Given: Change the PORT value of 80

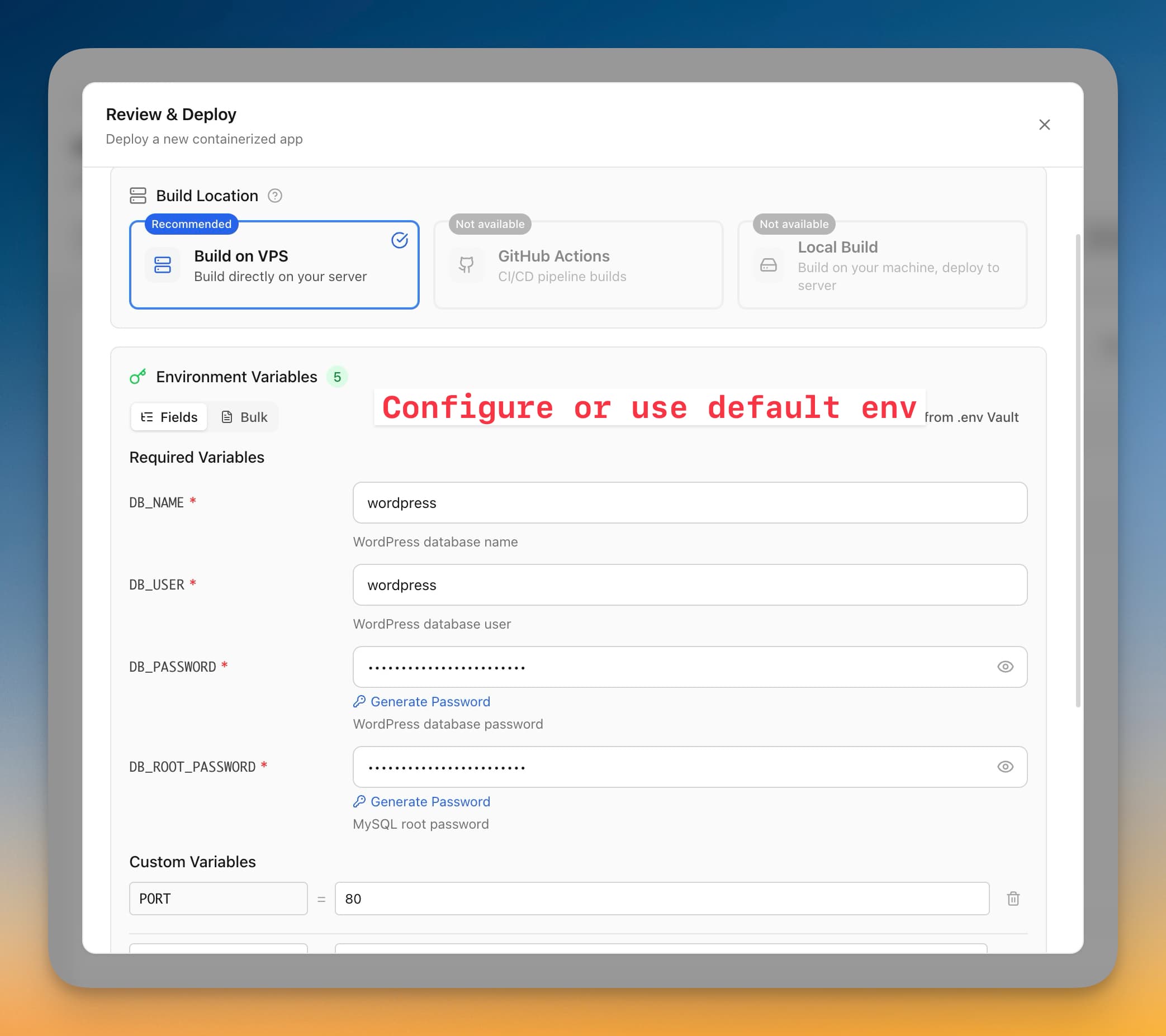Looking at the screenshot, I should point(662,899).
